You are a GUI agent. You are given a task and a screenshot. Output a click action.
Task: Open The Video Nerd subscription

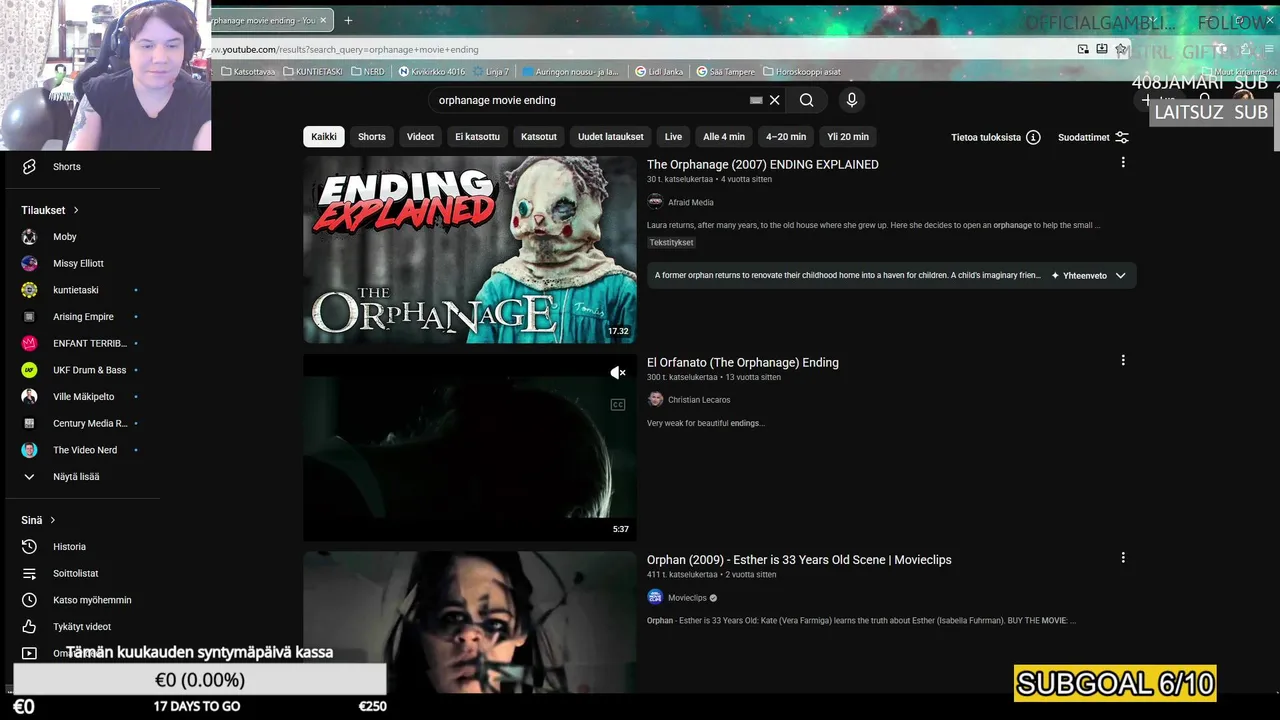pyautogui.click(x=85, y=450)
